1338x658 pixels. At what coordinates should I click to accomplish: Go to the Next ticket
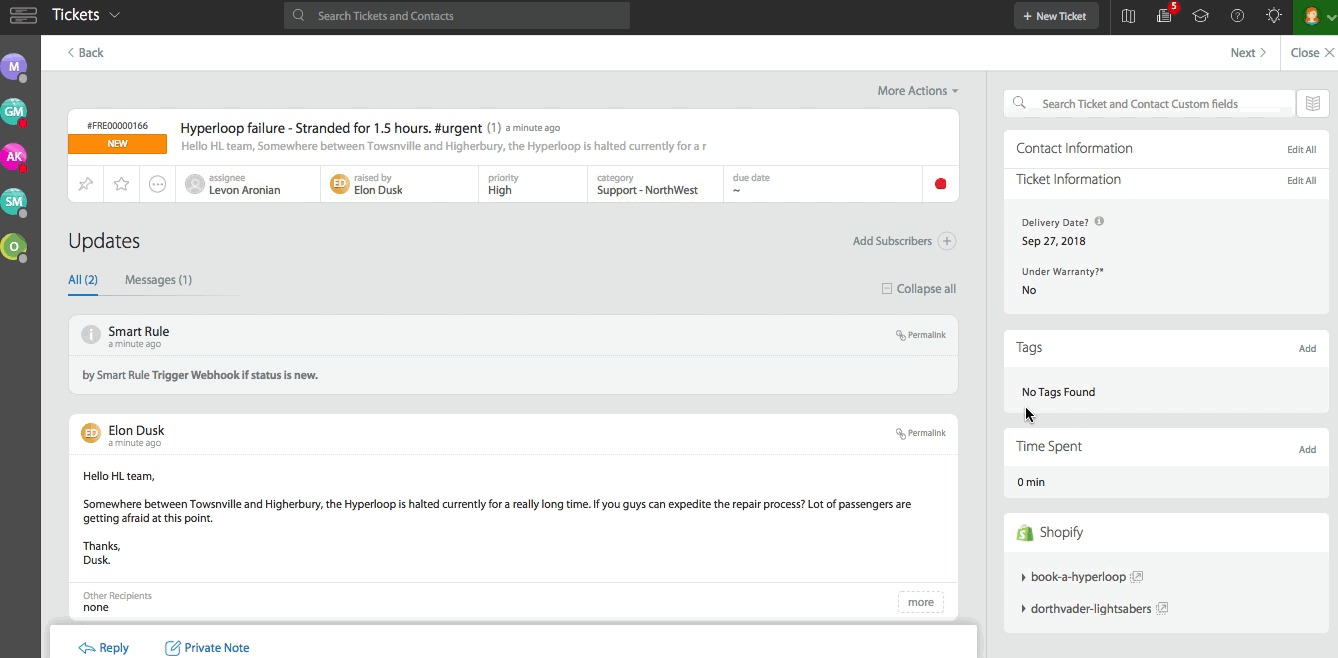1248,53
